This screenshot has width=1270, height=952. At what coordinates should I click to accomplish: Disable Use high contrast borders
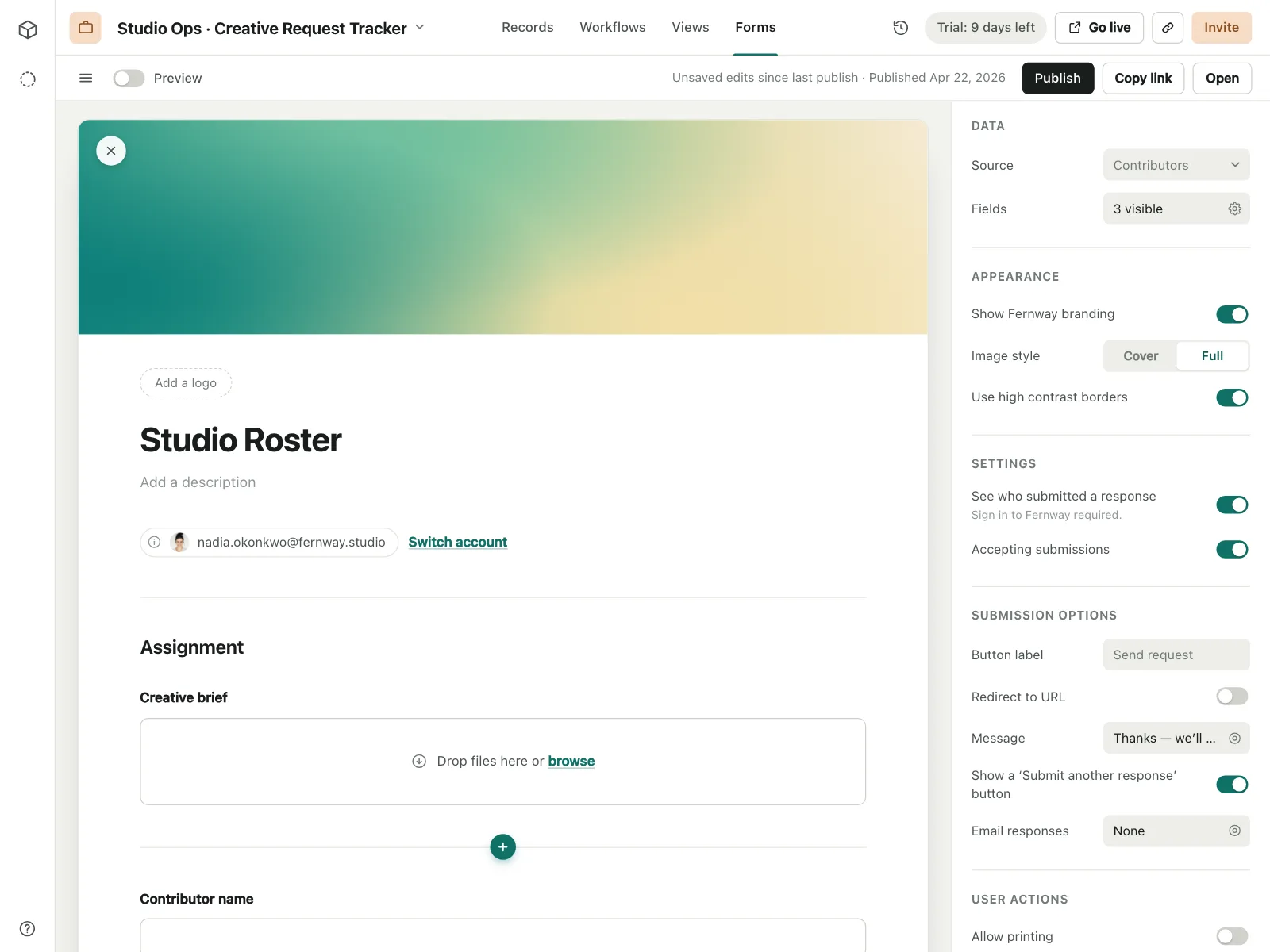click(x=1232, y=397)
